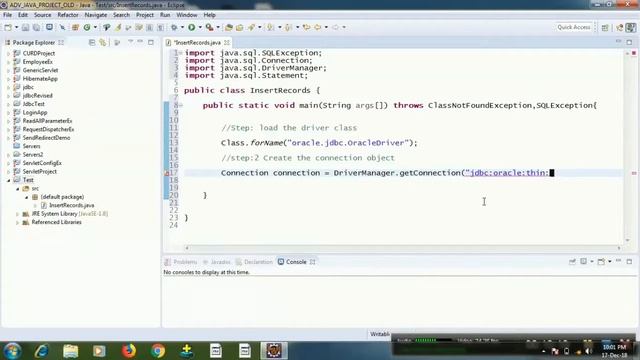Click the Run Last Tool external tools icon
640x360 pixels.
pos(209,27)
